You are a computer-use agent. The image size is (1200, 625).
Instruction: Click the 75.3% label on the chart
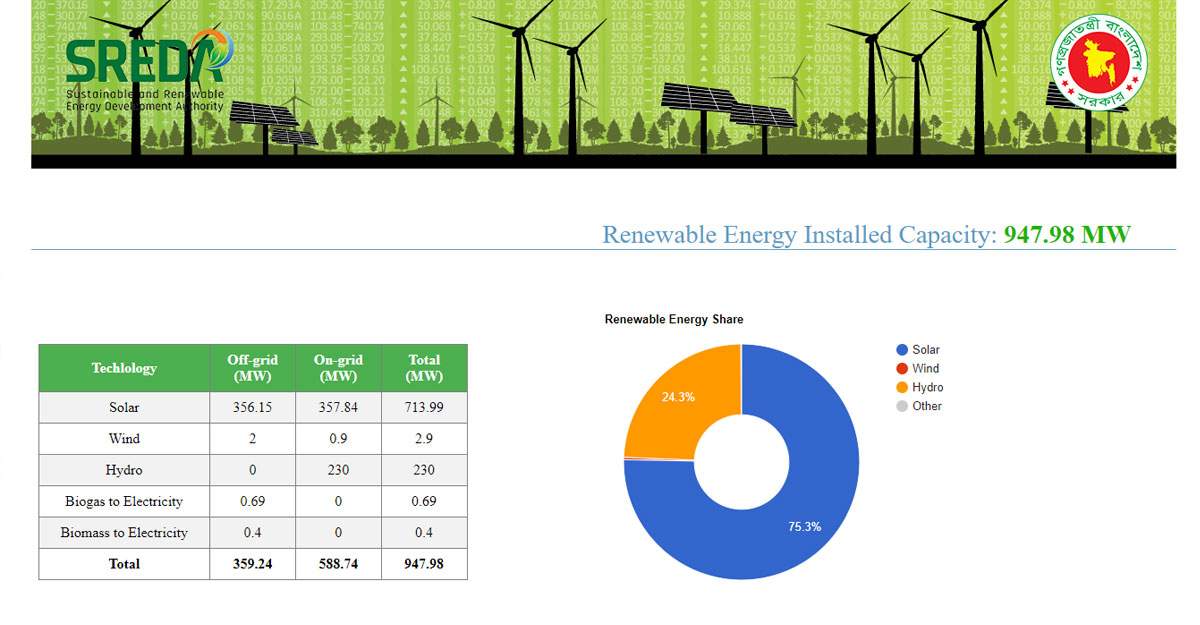point(797,526)
